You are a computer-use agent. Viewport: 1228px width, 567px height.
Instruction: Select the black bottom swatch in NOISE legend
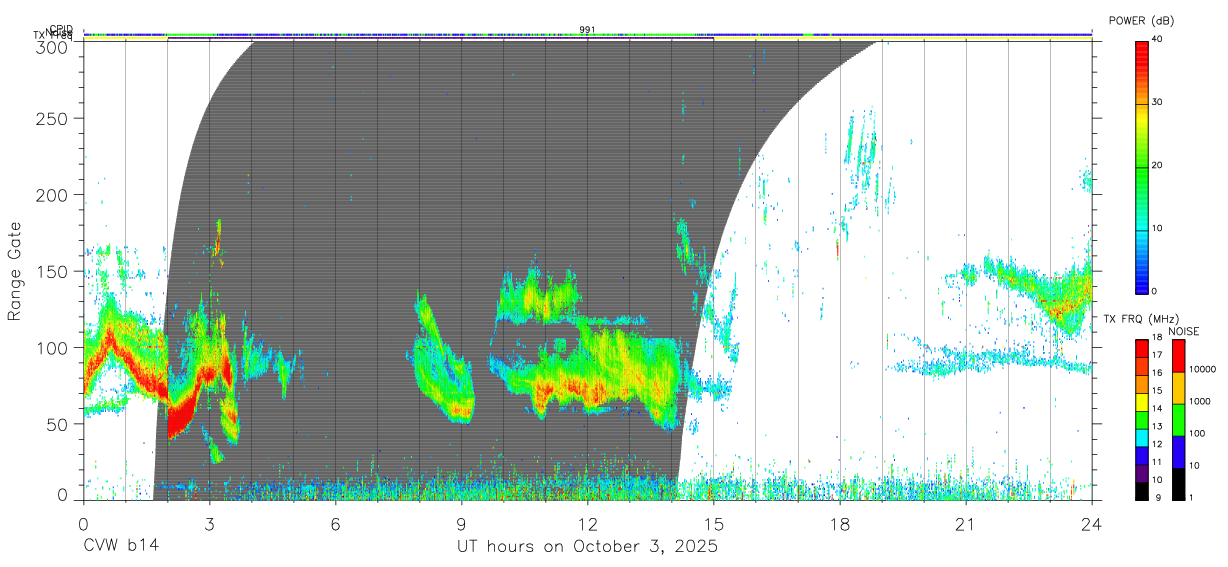[1179, 484]
